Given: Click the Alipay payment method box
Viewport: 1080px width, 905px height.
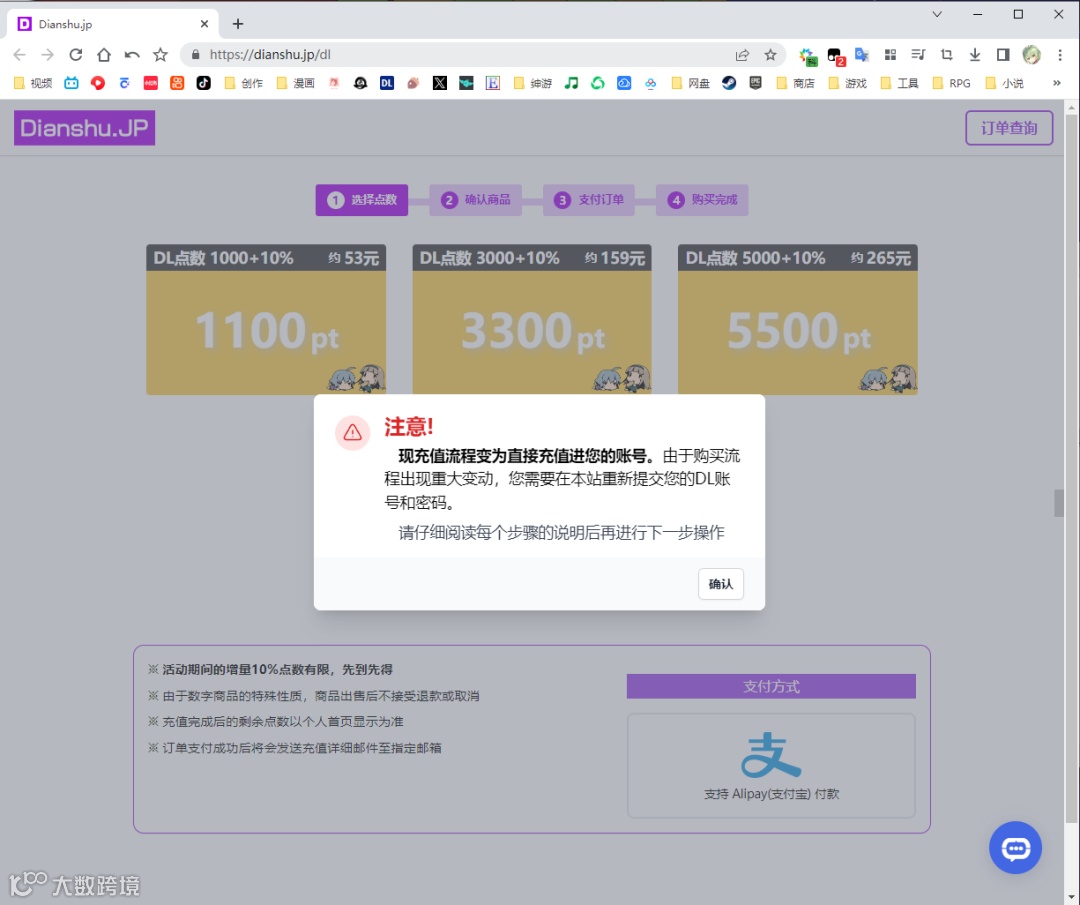Looking at the screenshot, I should click(x=771, y=765).
